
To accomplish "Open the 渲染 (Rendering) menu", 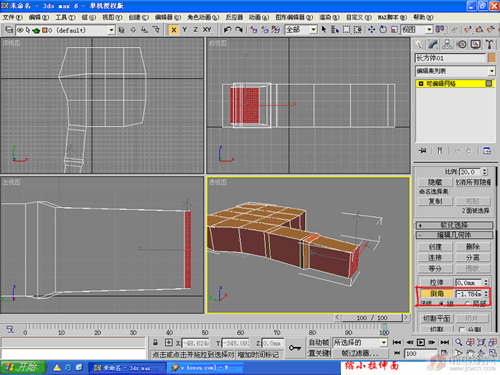I will (329, 17).
